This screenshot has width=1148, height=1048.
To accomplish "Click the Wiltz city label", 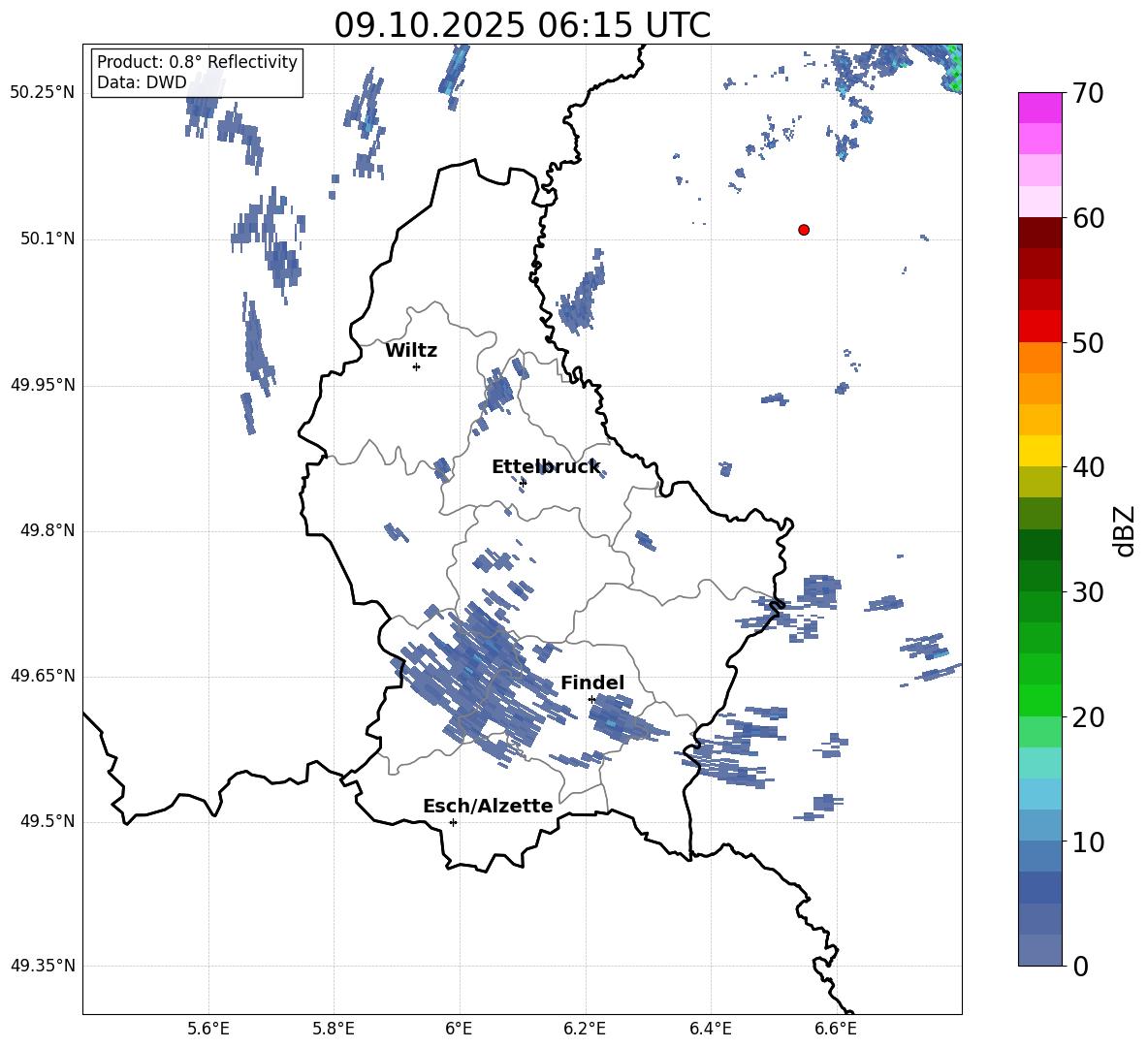I will point(411,351).
